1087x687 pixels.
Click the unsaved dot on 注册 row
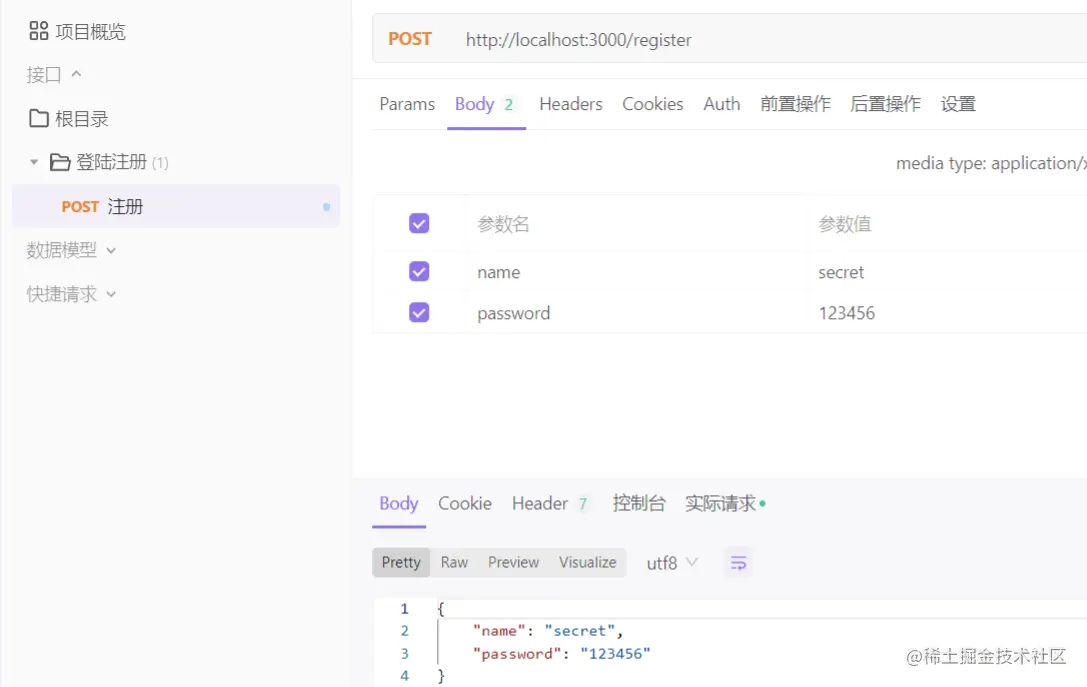pyautogui.click(x=327, y=207)
